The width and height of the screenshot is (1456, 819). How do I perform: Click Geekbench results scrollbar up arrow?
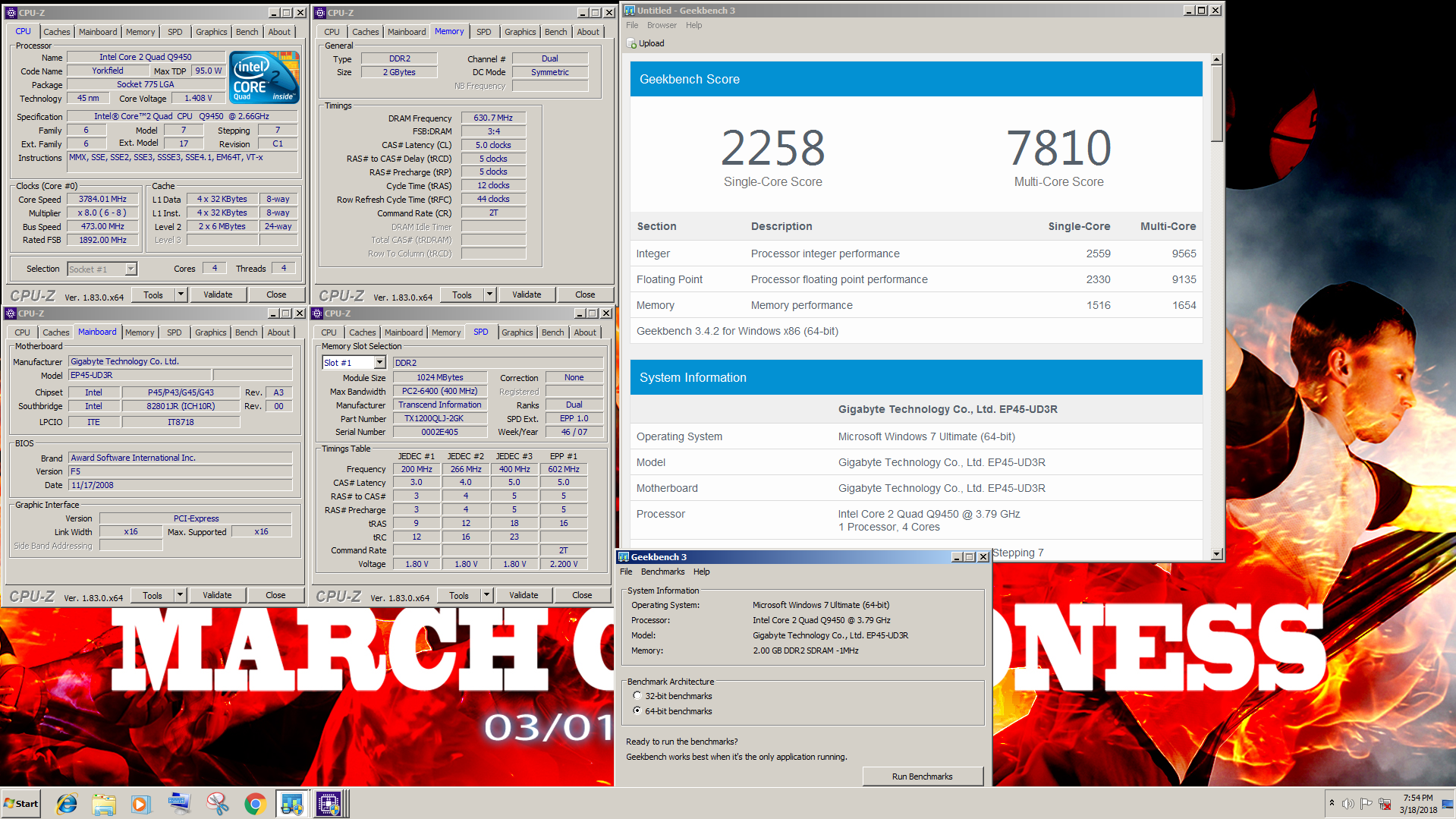click(1216, 59)
